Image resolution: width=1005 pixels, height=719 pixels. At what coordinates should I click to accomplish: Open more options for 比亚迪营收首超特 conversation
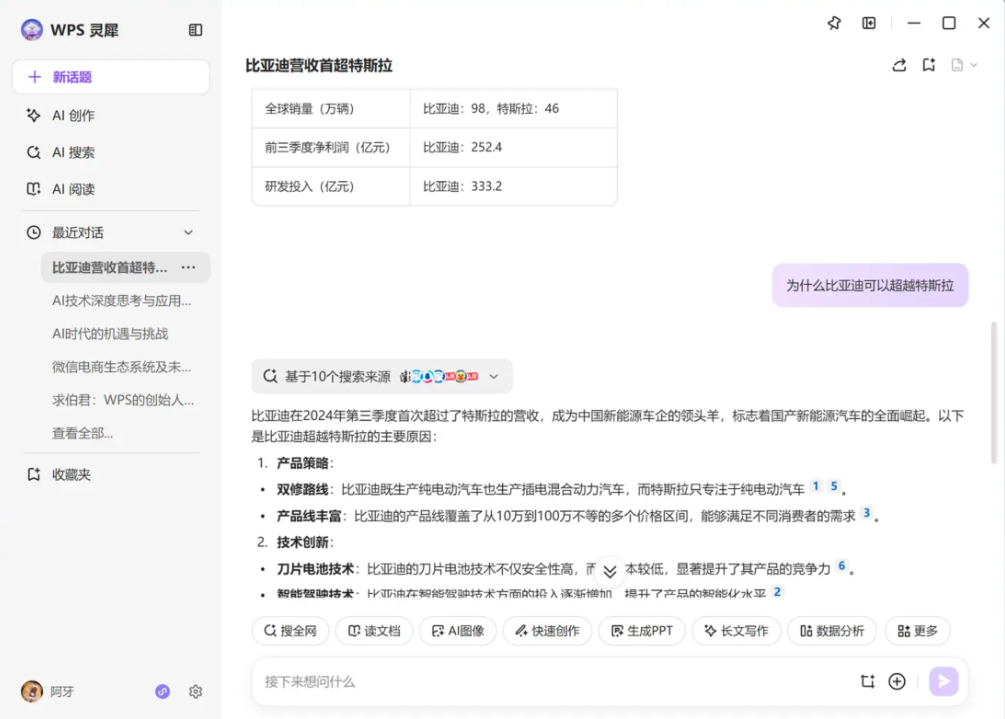[188, 267]
